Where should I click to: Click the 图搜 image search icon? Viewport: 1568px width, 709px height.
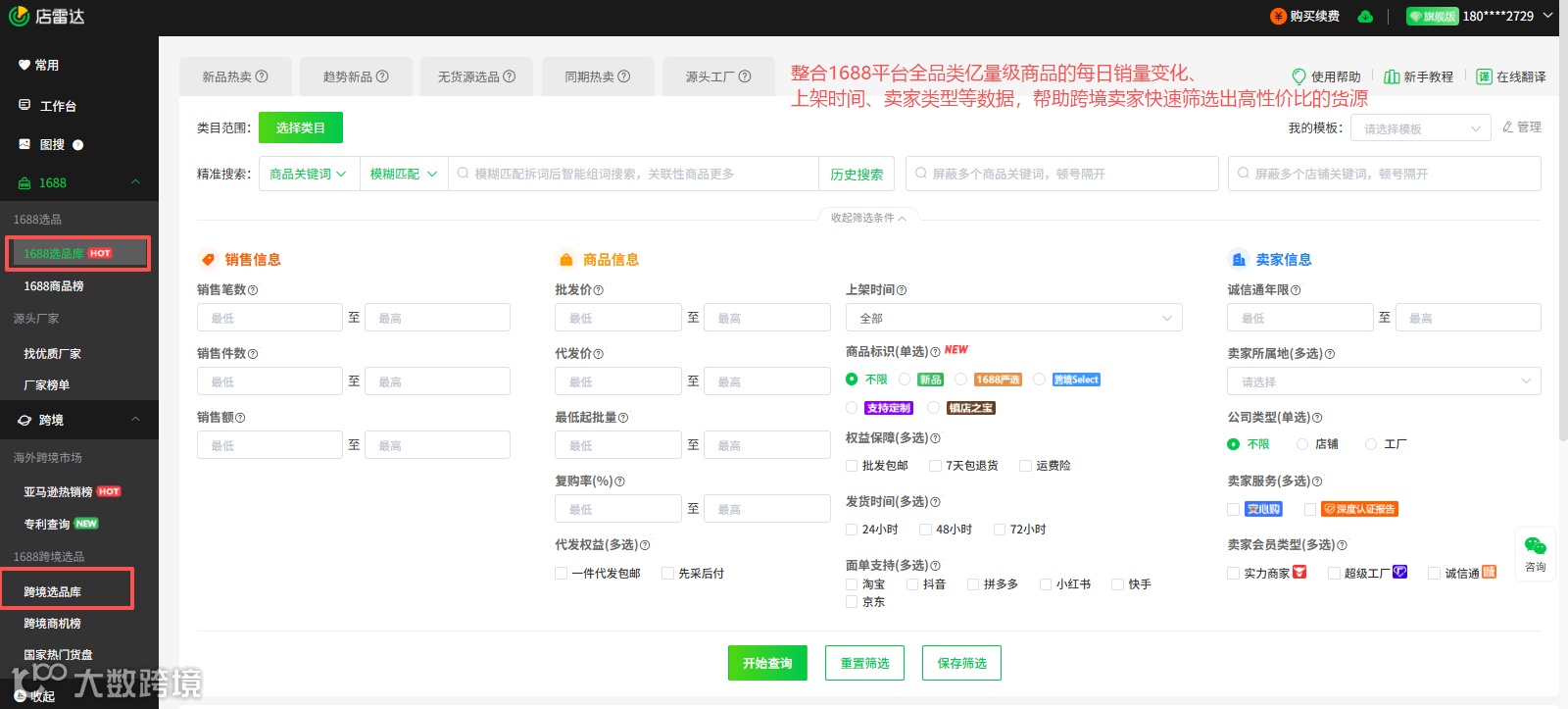point(24,144)
